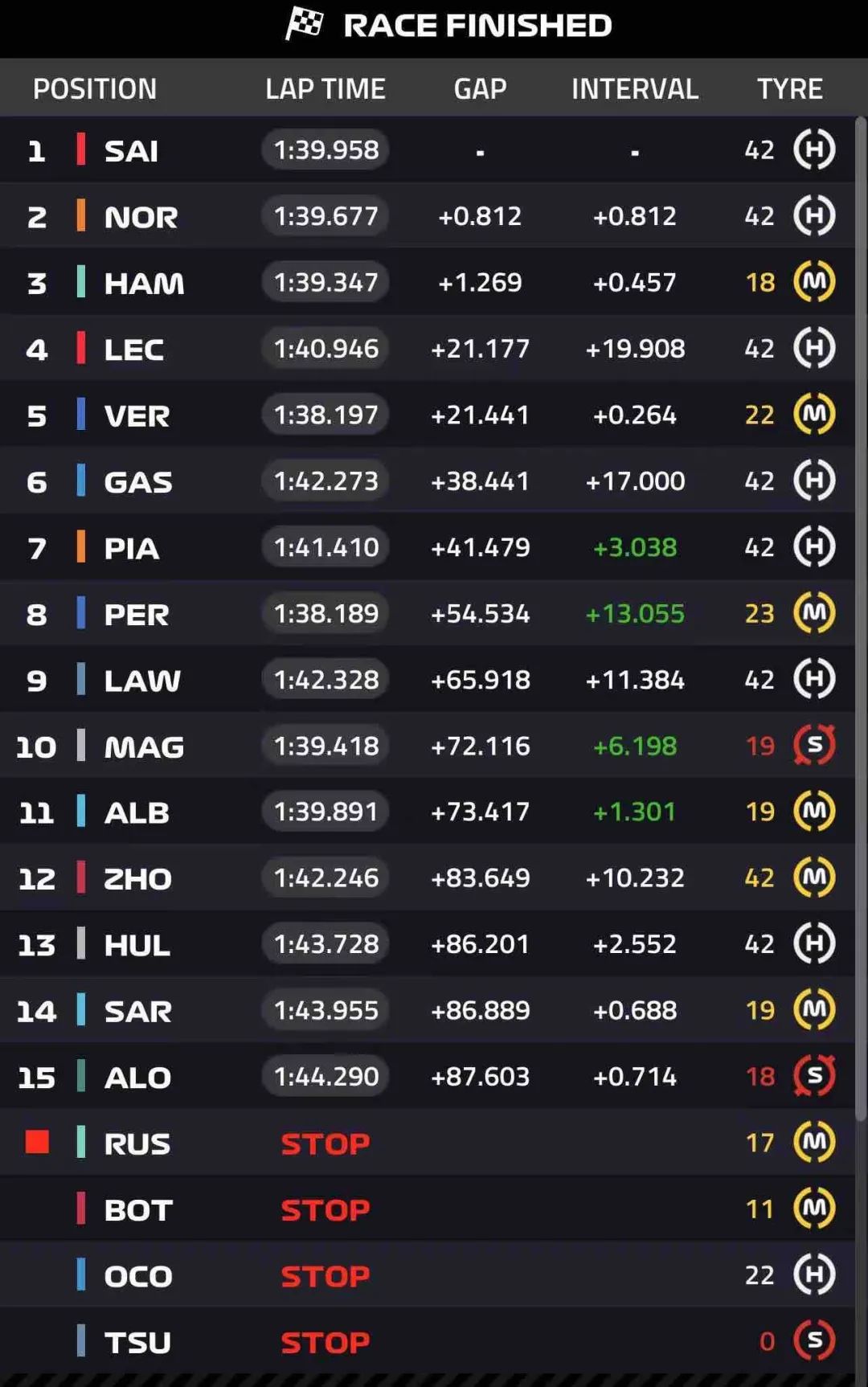The image size is (868, 1387).
Task: Select the INTERVAL column header
Action: [x=635, y=88]
